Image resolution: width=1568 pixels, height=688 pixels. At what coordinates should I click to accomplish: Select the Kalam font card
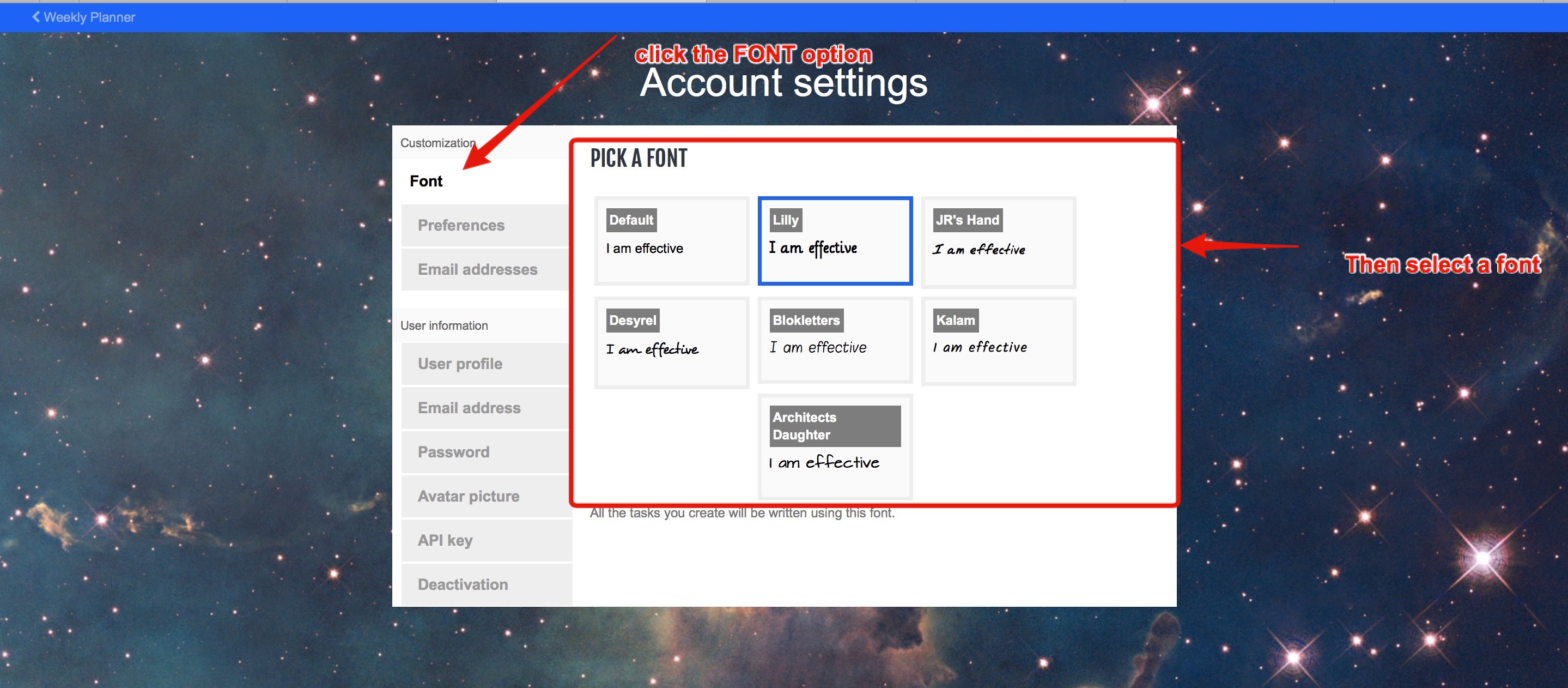tap(998, 341)
